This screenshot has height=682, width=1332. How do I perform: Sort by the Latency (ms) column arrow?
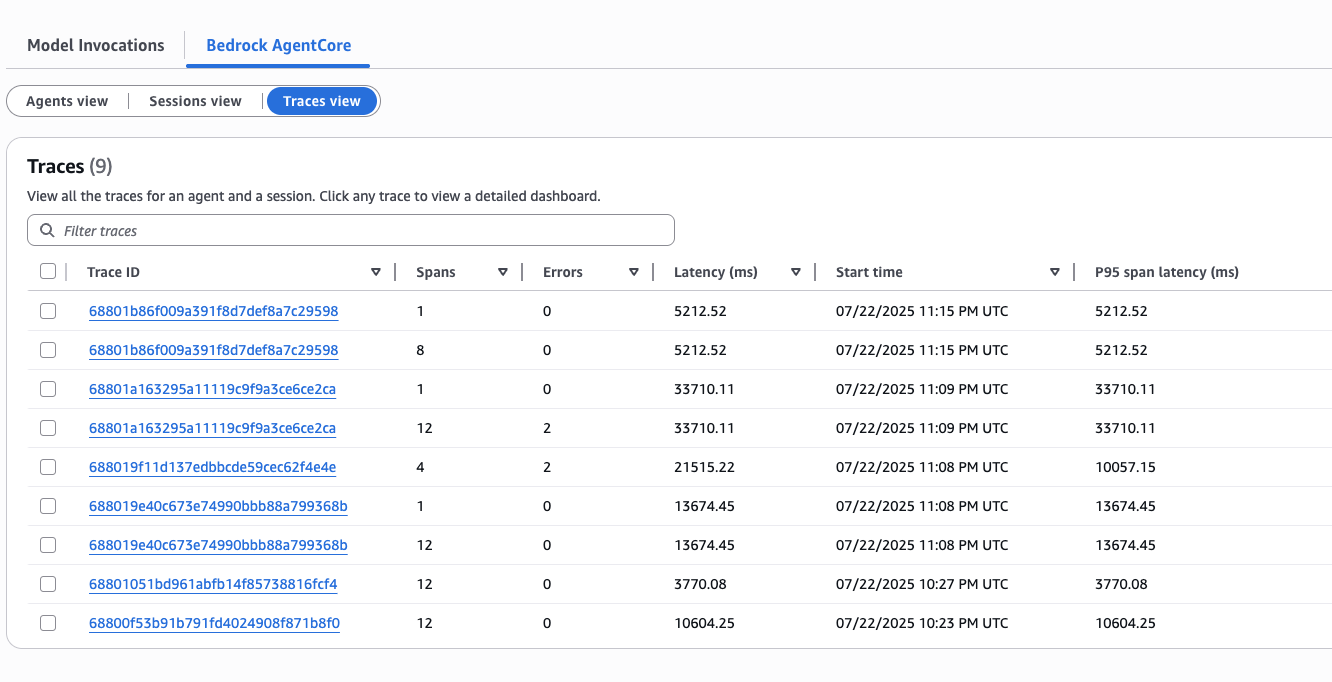(x=796, y=272)
